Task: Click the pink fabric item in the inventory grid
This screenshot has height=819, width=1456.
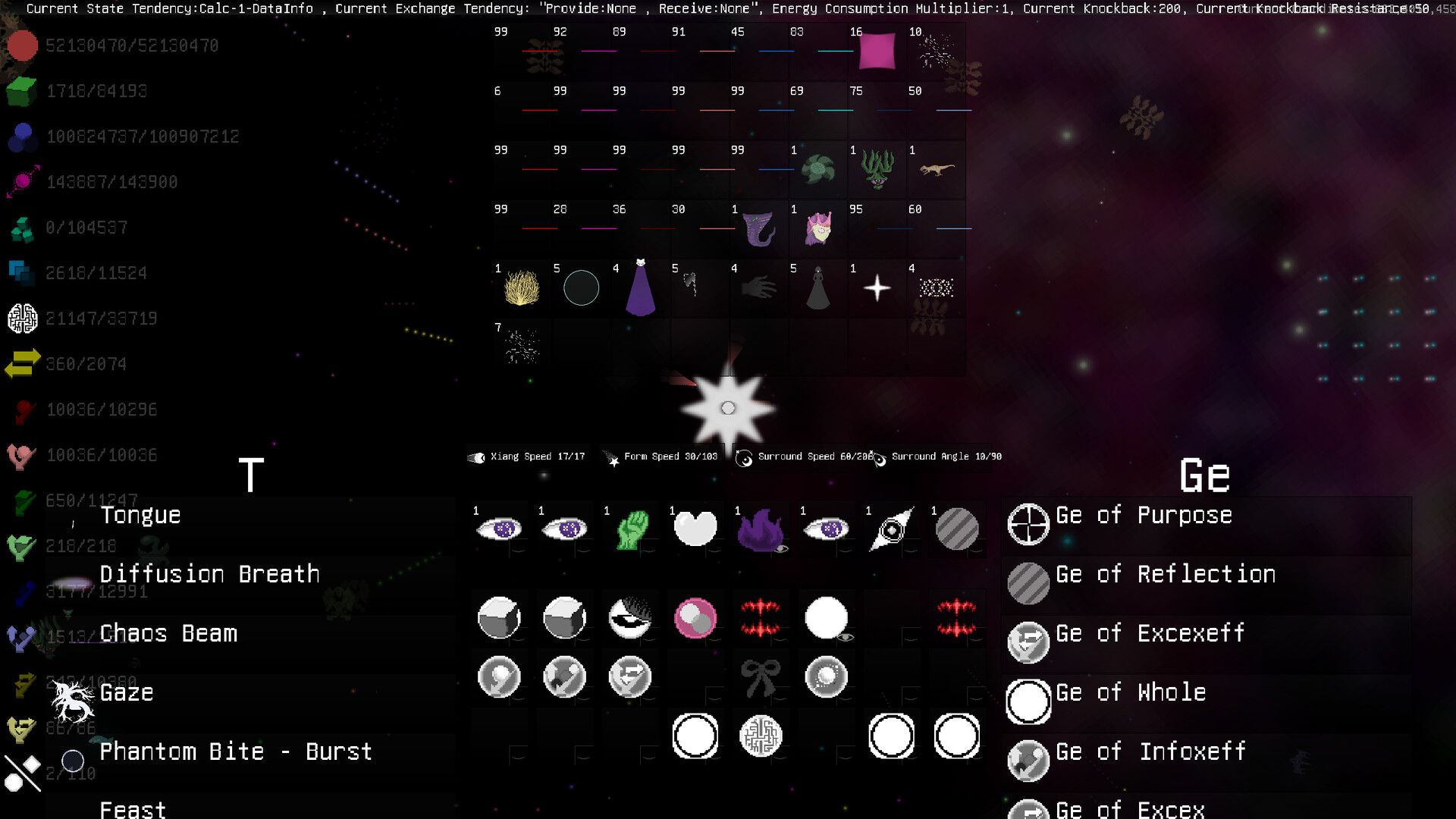Action: tap(877, 52)
